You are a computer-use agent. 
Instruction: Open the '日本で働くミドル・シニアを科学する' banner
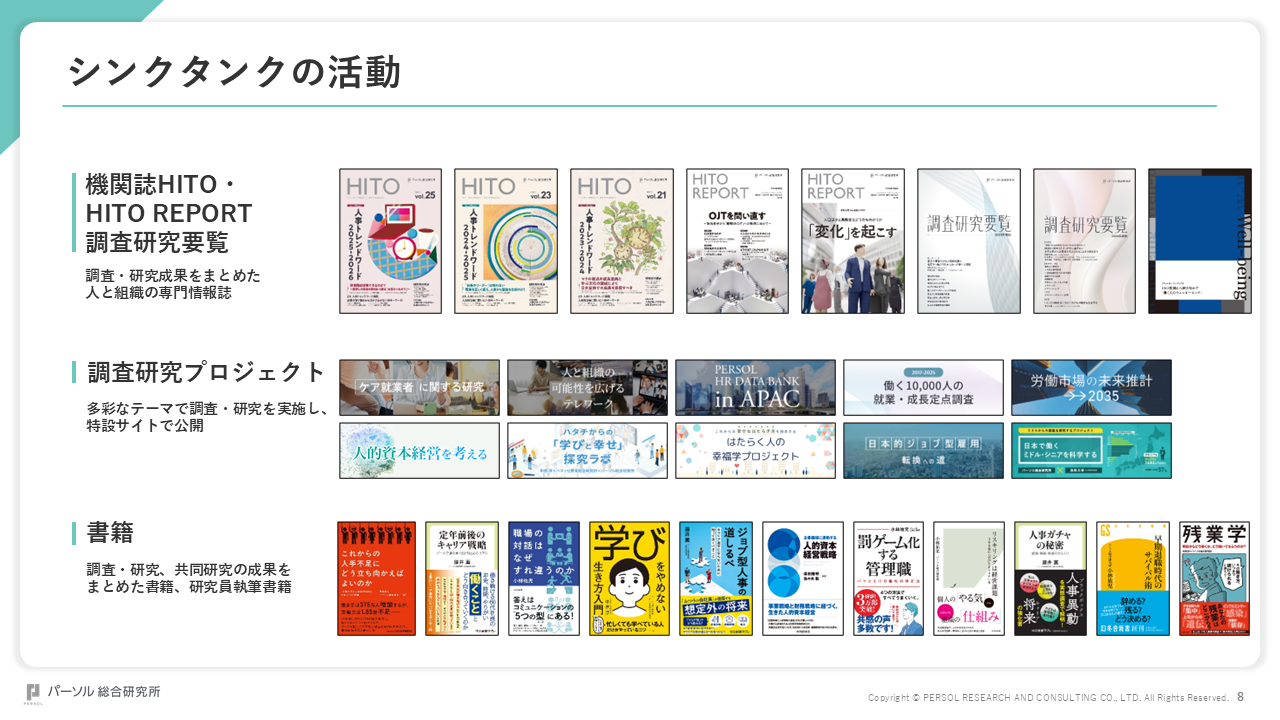click(1091, 450)
